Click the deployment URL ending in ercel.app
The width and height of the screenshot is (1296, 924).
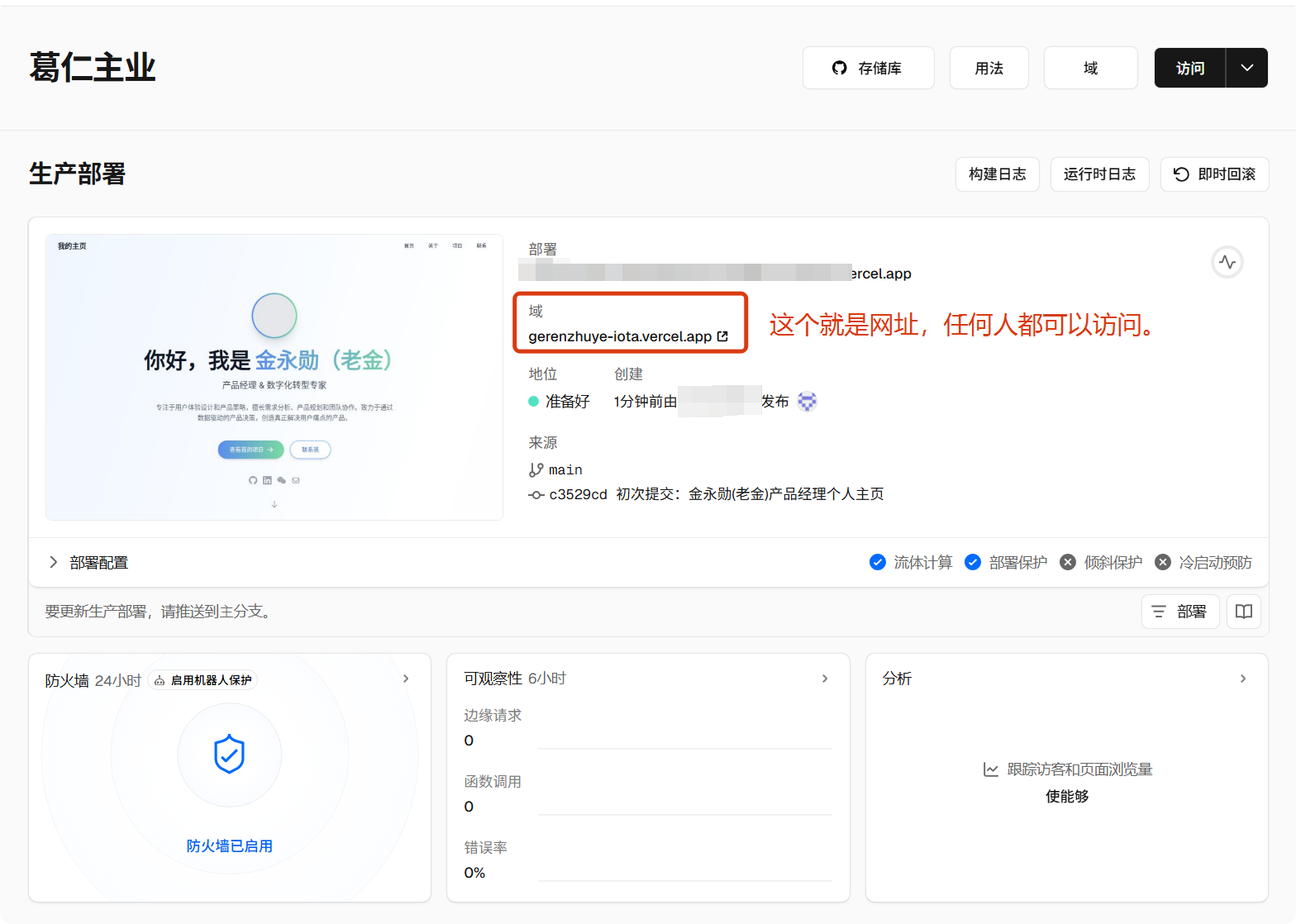(x=716, y=273)
